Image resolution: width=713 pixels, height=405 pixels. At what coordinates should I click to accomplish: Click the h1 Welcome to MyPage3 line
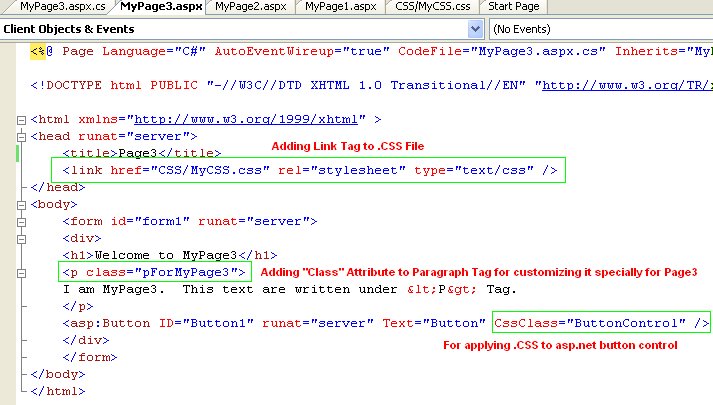[x=170, y=255]
